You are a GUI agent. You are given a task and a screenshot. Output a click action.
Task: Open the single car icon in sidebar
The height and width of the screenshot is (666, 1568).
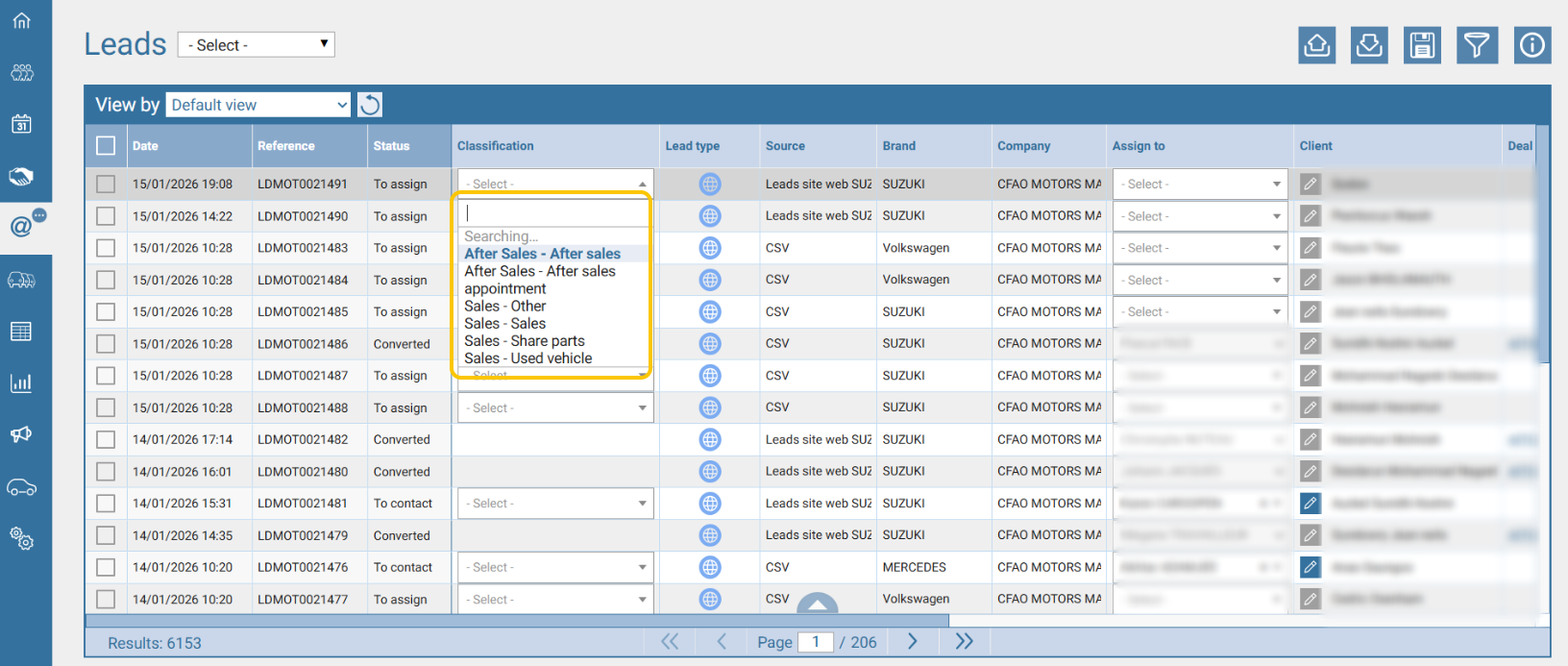click(21, 487)
